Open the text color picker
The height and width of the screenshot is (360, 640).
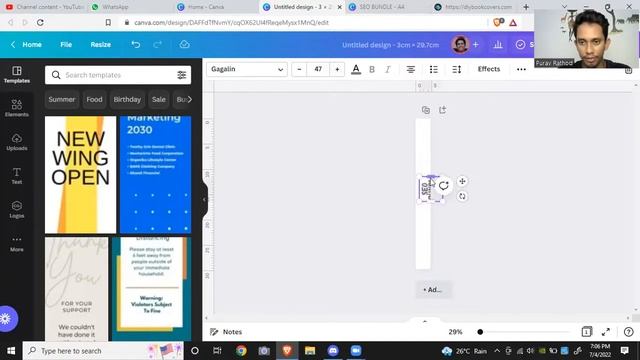coord(356,69)
